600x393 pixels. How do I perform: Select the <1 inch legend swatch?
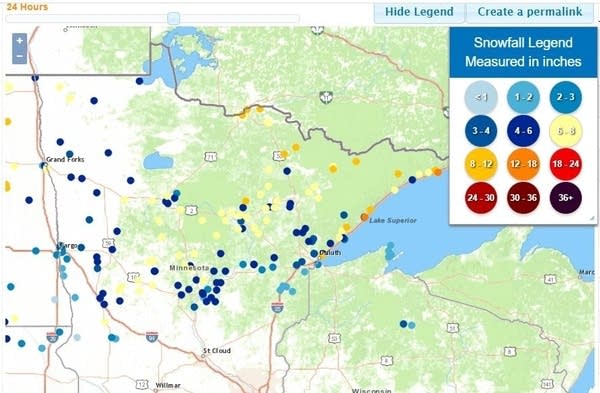pos(481,97)
